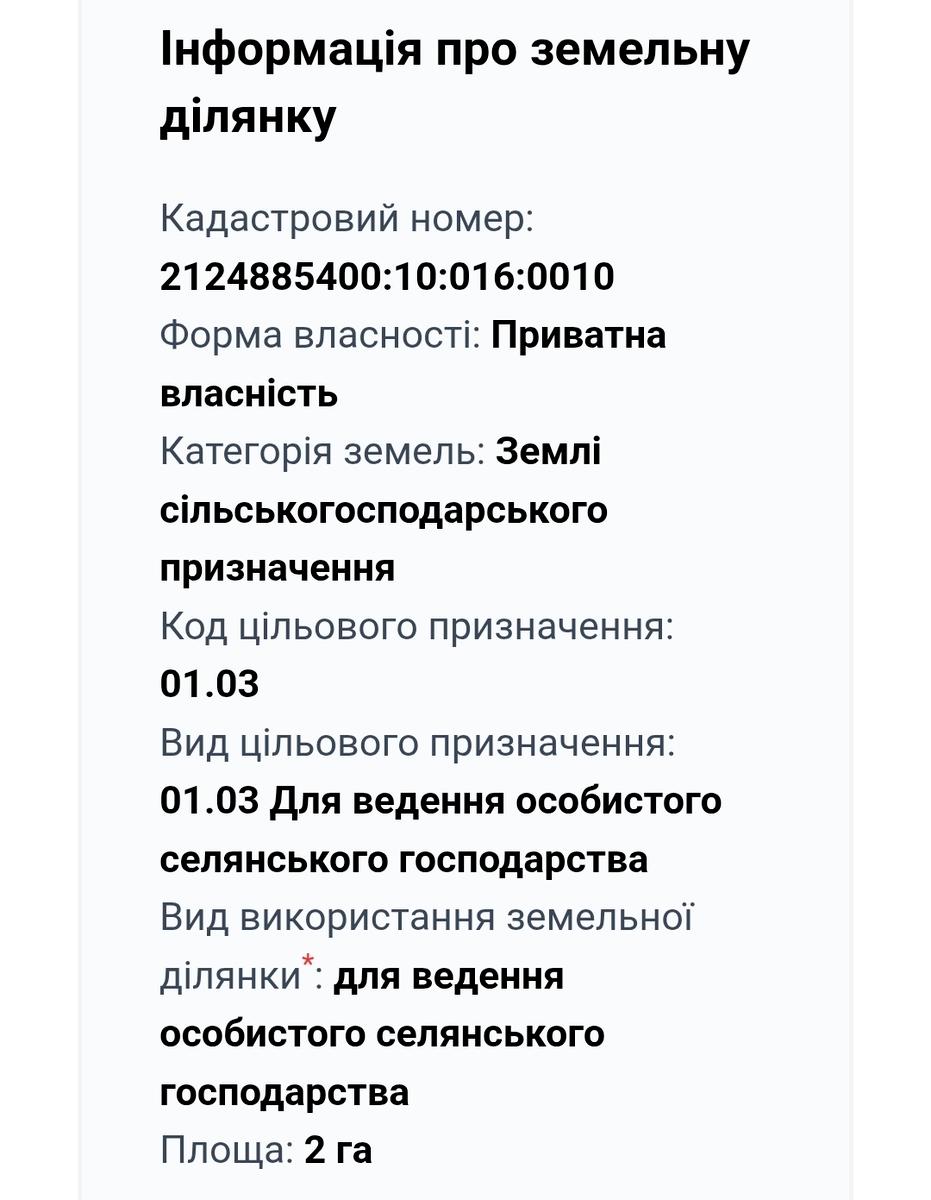
Task: Click the 'Вид цільового призначення:' label
Action: tap(417, 743)
